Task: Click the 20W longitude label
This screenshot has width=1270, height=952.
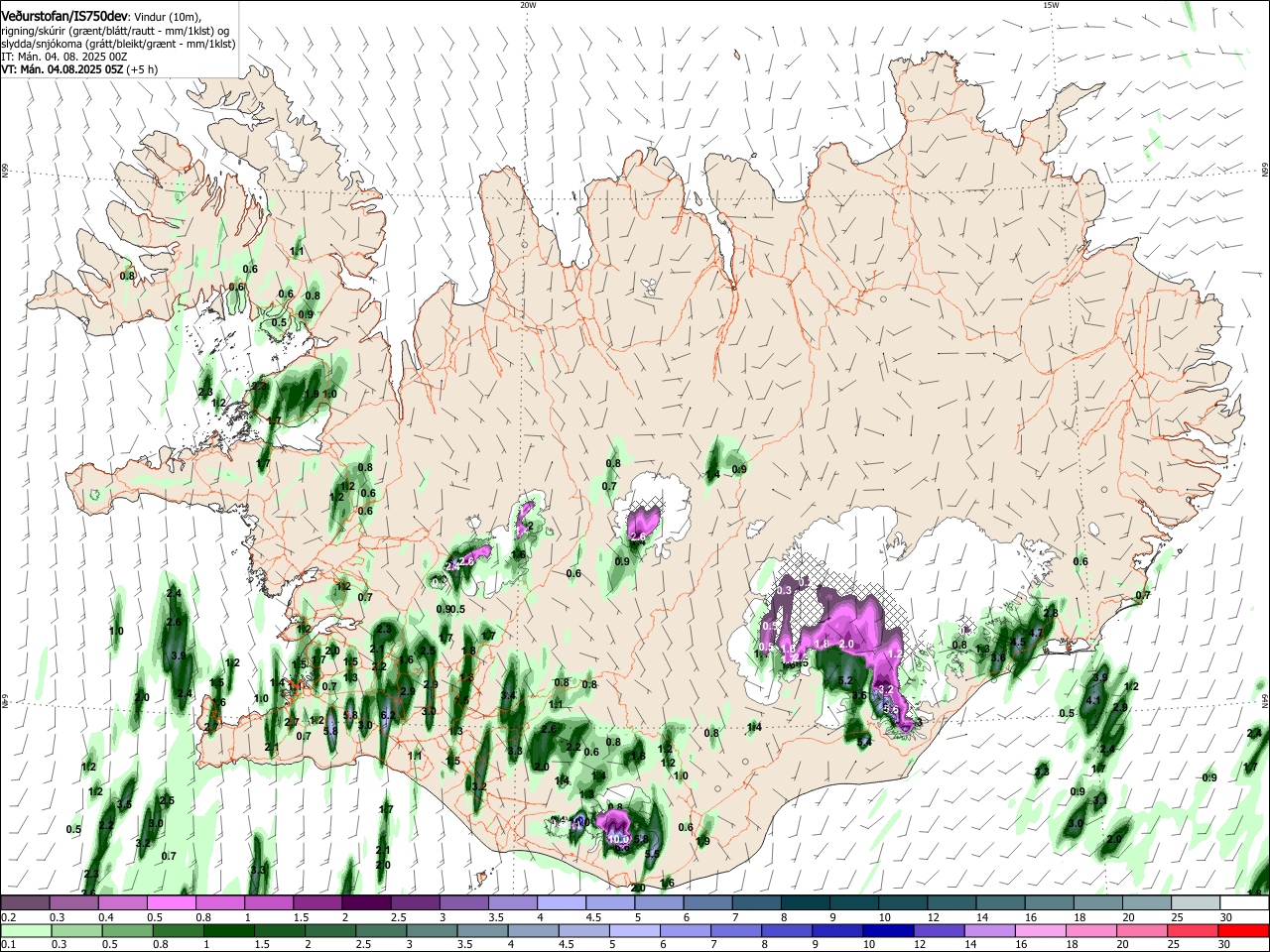Action: click(528, 4)
